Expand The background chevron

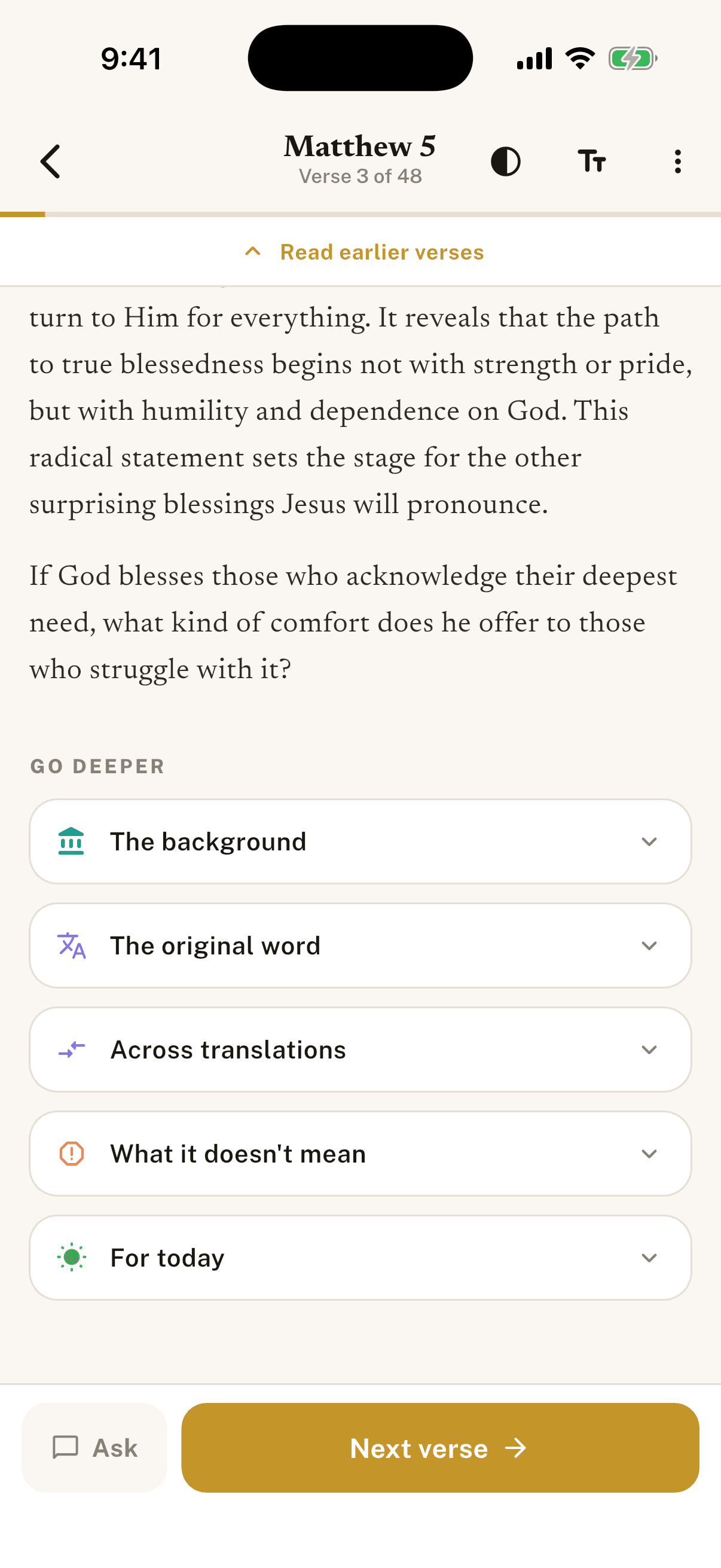click(x=649, y=841)
